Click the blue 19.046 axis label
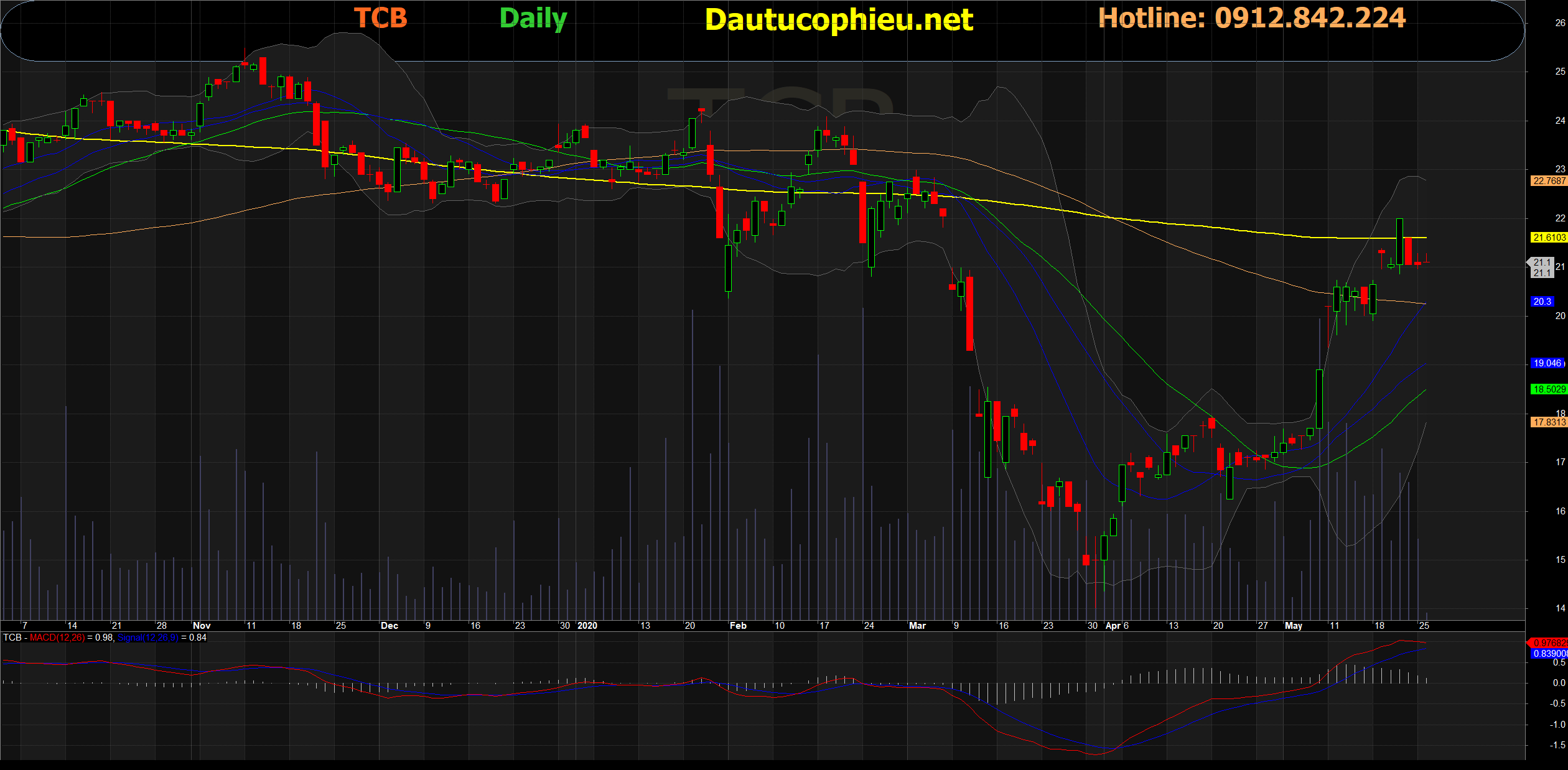This screenshot has width=1568, height=770. coord(1547,363)
